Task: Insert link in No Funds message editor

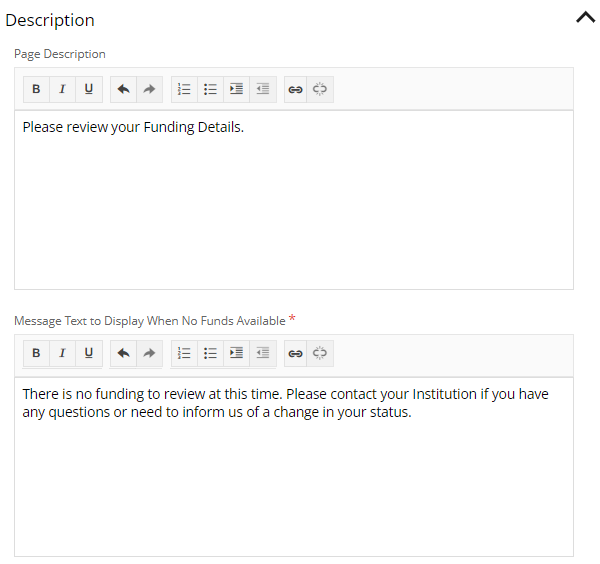Action: click(x=295, y=353)
